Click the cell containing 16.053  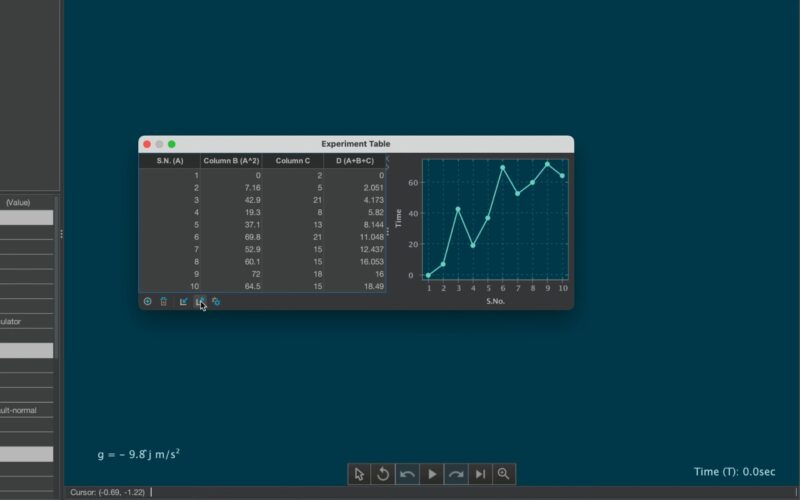coord(355,262)
